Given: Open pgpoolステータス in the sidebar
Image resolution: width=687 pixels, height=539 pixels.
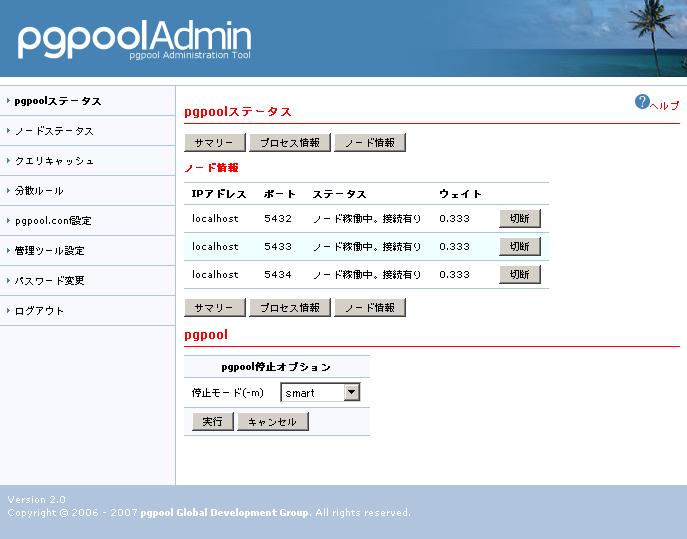Looking at the screenshot, I should (58, 101).
